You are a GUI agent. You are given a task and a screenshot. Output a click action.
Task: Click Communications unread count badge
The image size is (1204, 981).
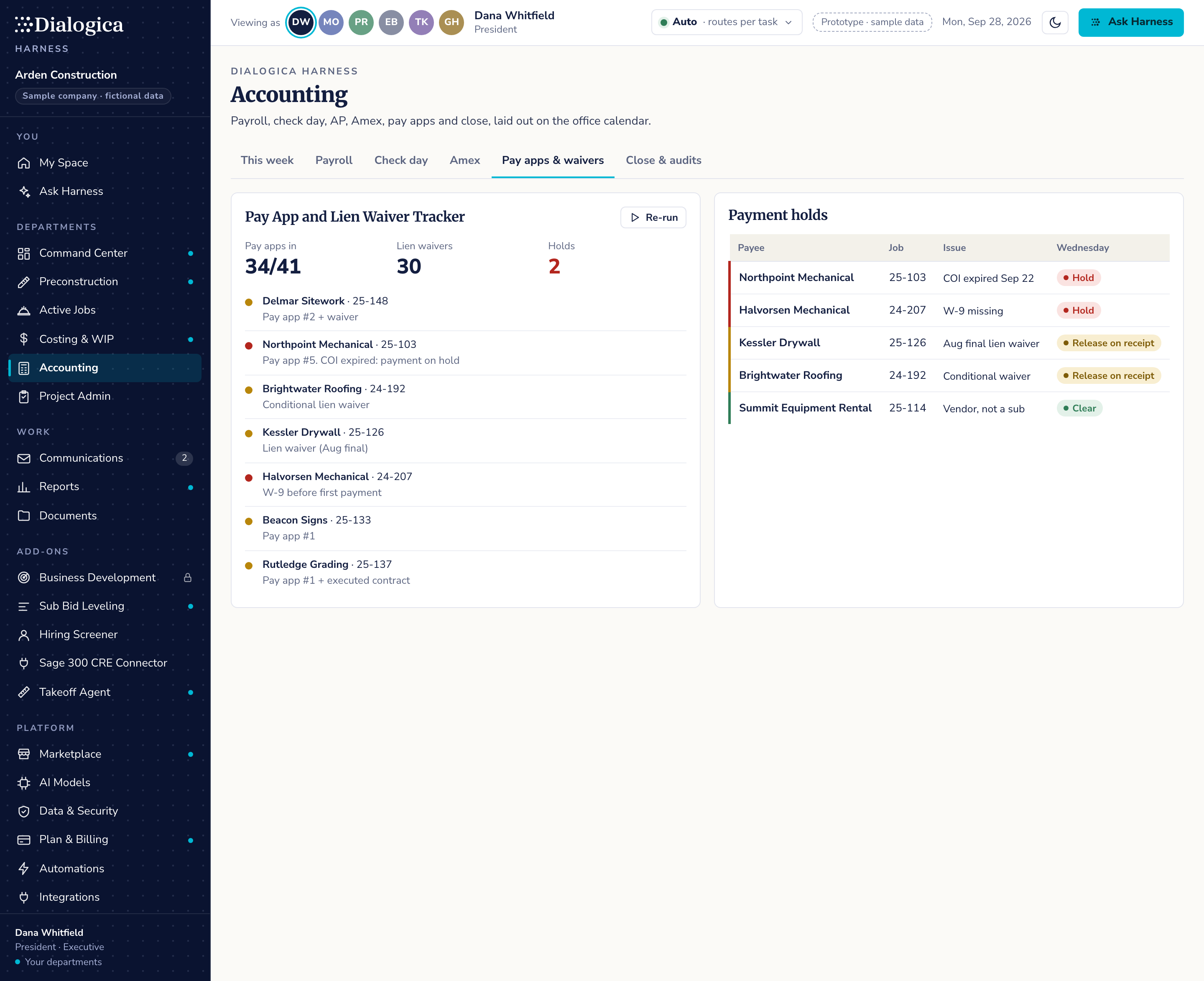[184, 458]
